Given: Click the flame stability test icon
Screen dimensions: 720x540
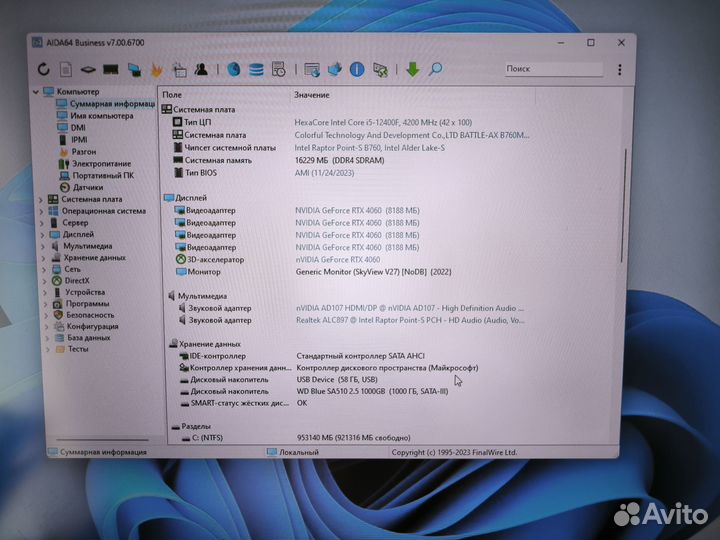Looking at the screenshot, I should pyautogui.click(x=157, y=70).
